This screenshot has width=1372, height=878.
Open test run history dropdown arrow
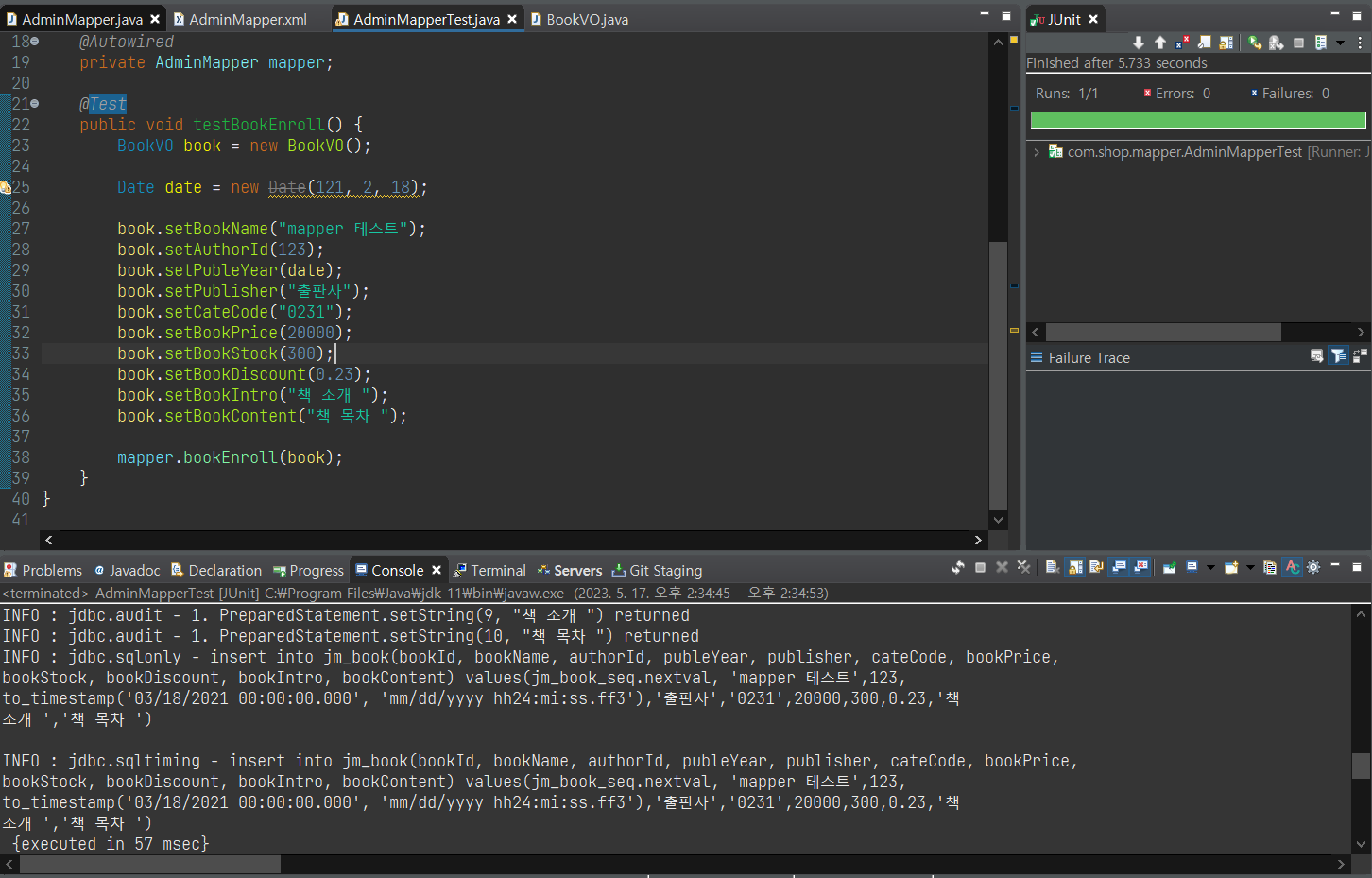1340,43
